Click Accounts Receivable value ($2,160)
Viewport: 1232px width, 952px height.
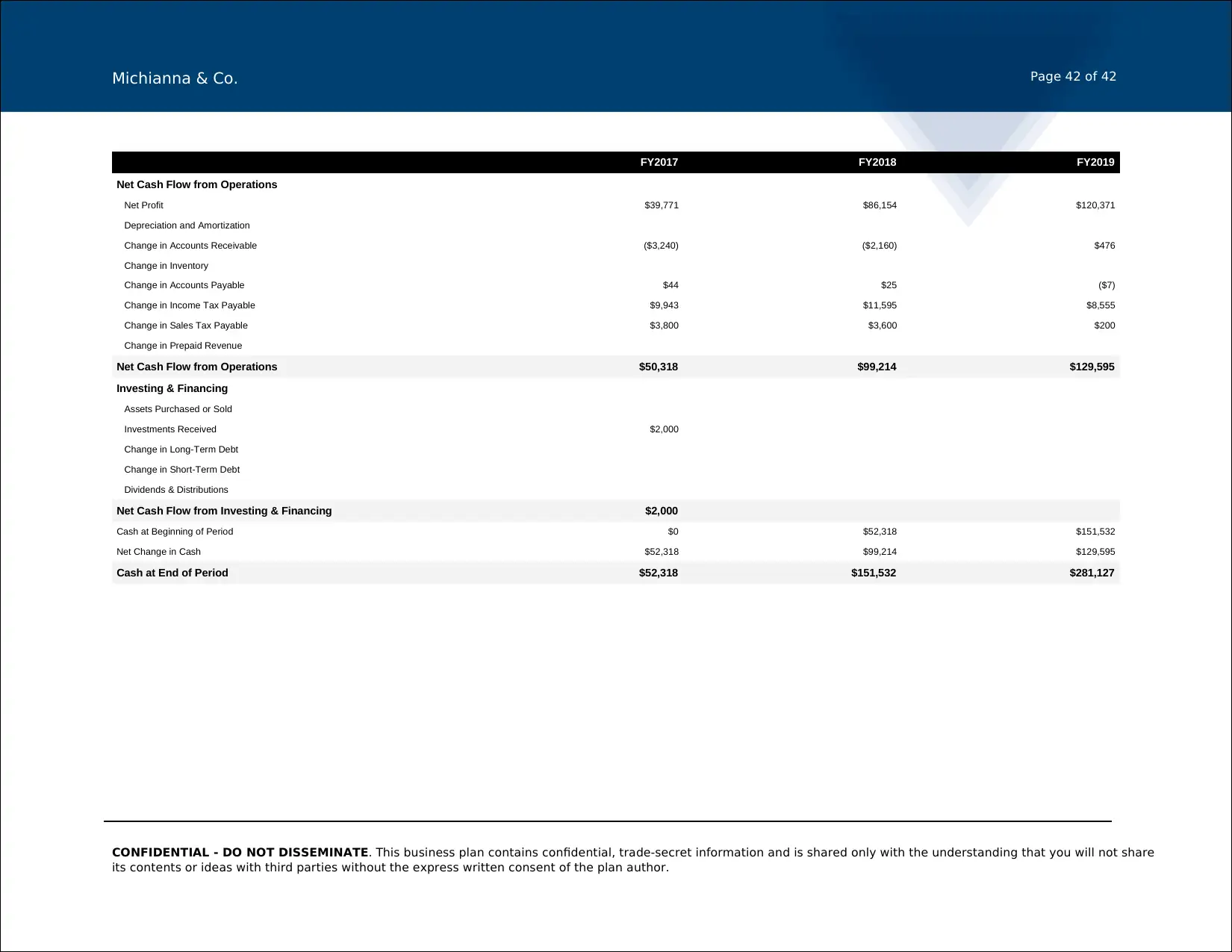(x=879, y=246)
